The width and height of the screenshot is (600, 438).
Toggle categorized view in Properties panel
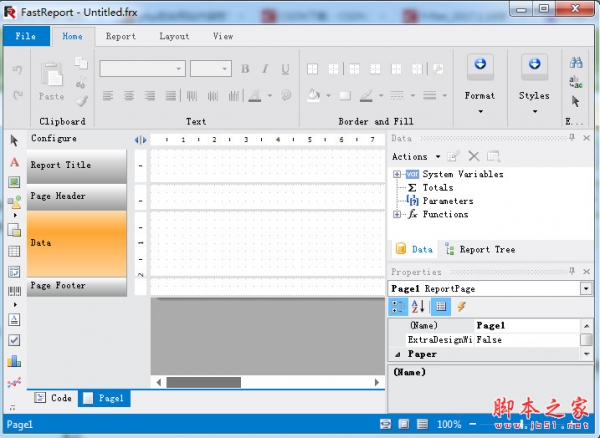397,307
